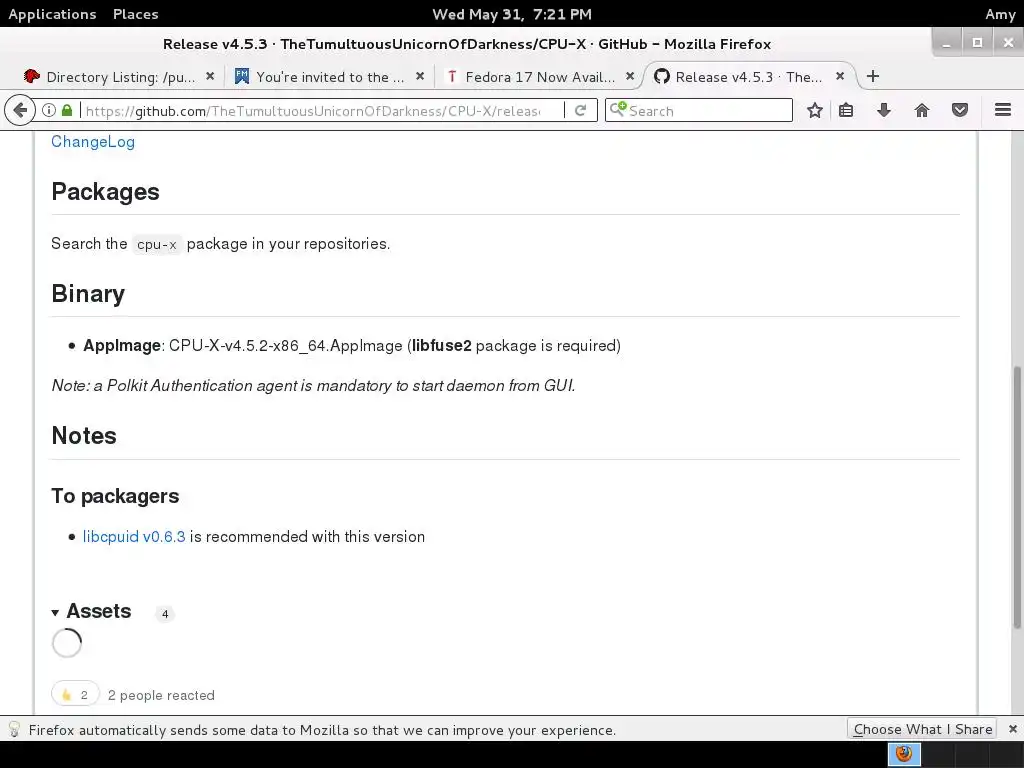Close the Fedora 17 Now Available tab
1024x768 pixels.
coord(630,76)
